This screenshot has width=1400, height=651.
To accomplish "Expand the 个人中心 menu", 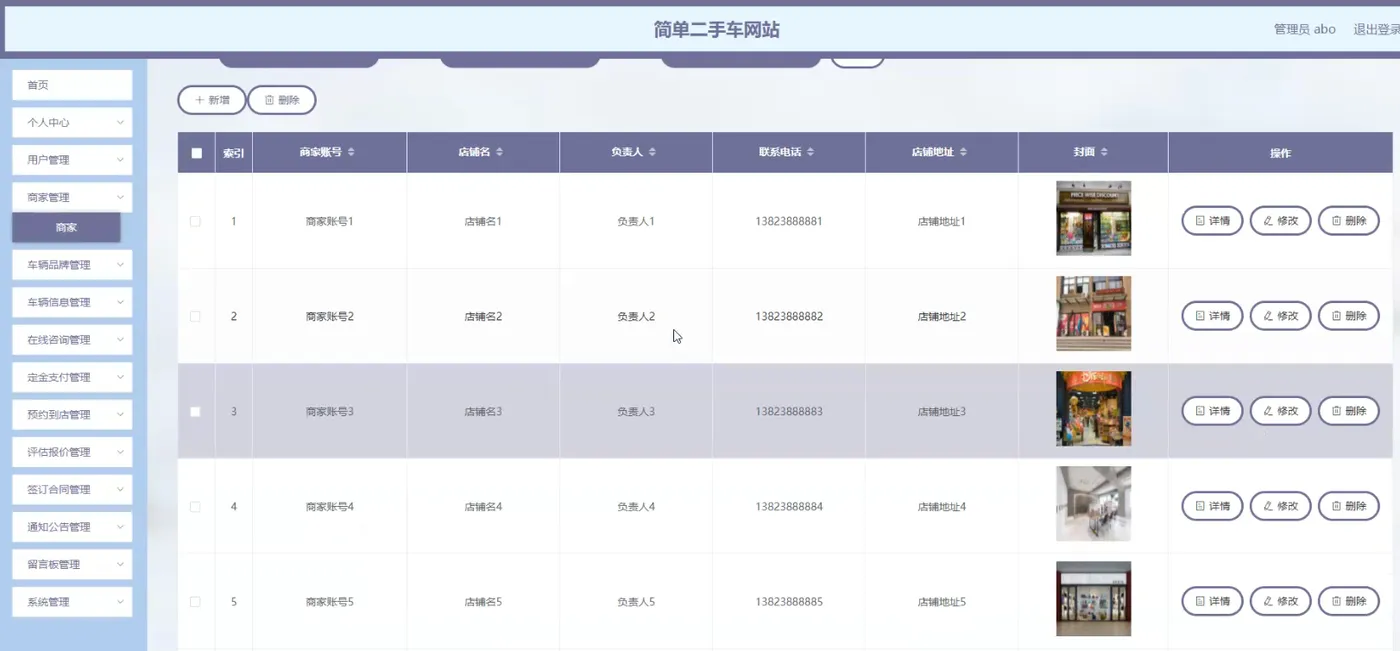I will tap(72, 122).
